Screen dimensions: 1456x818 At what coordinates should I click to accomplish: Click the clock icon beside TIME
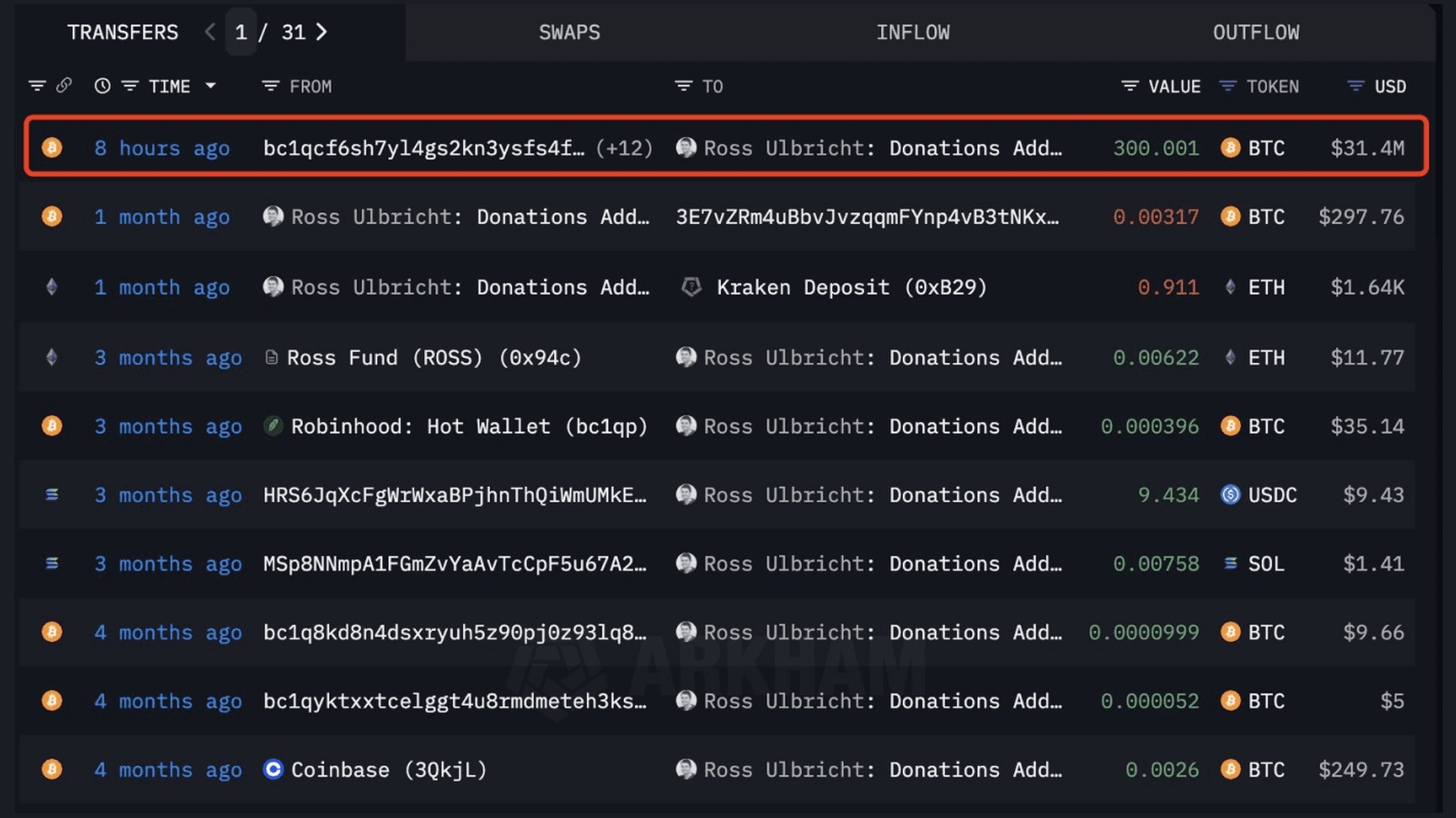tap(102, 86)
